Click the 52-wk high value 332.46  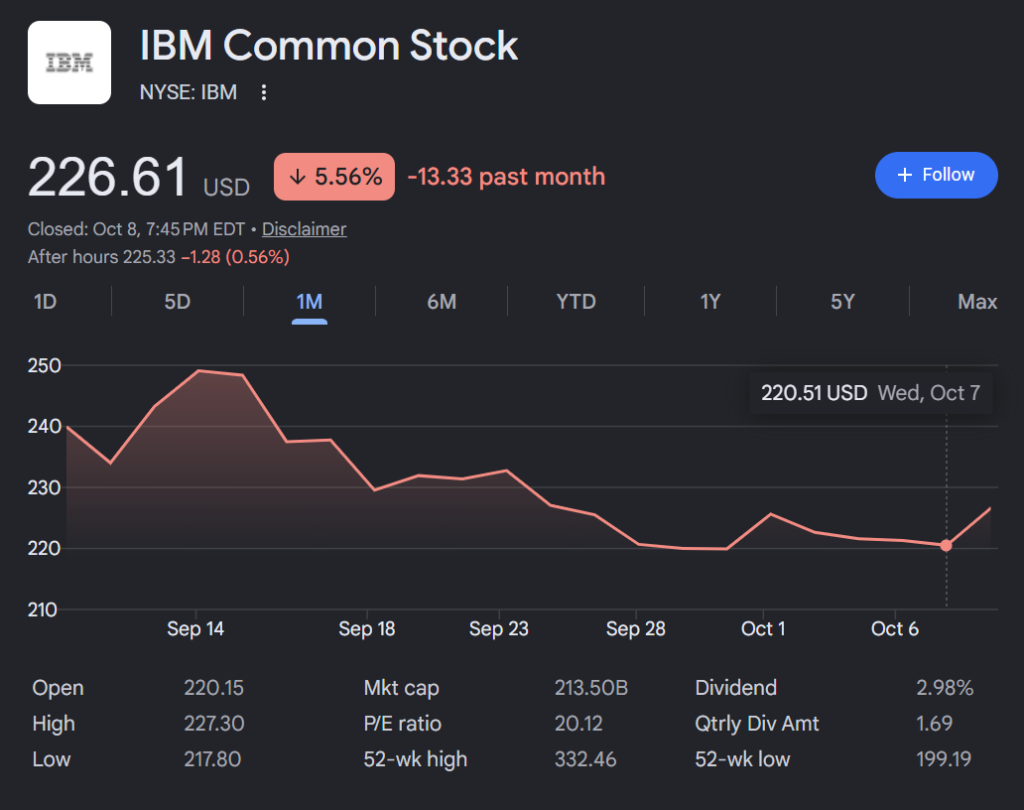coord(585,759)
